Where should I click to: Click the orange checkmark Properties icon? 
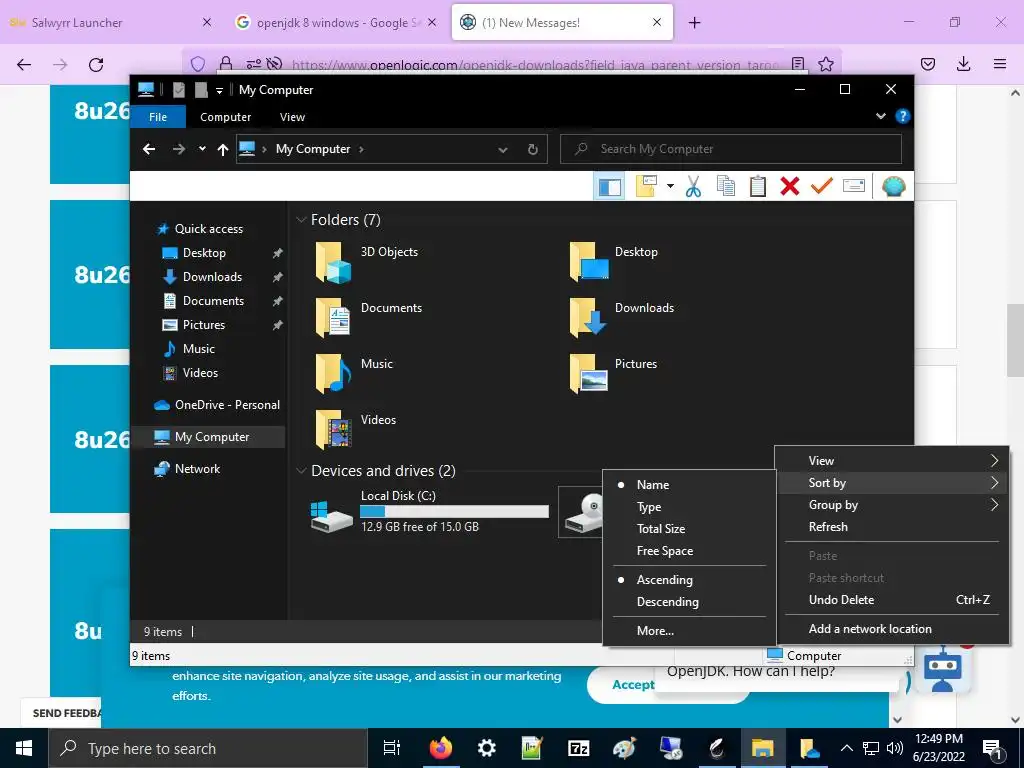pos(822,187)
